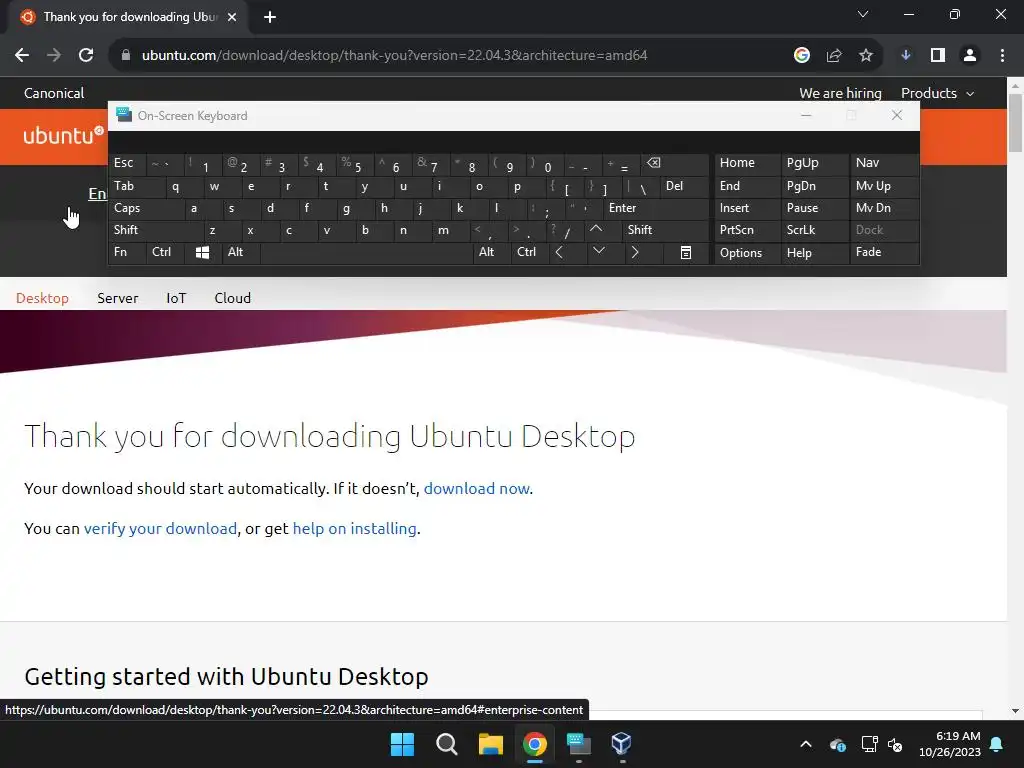Open the Canonical link in the top bar

54,93
